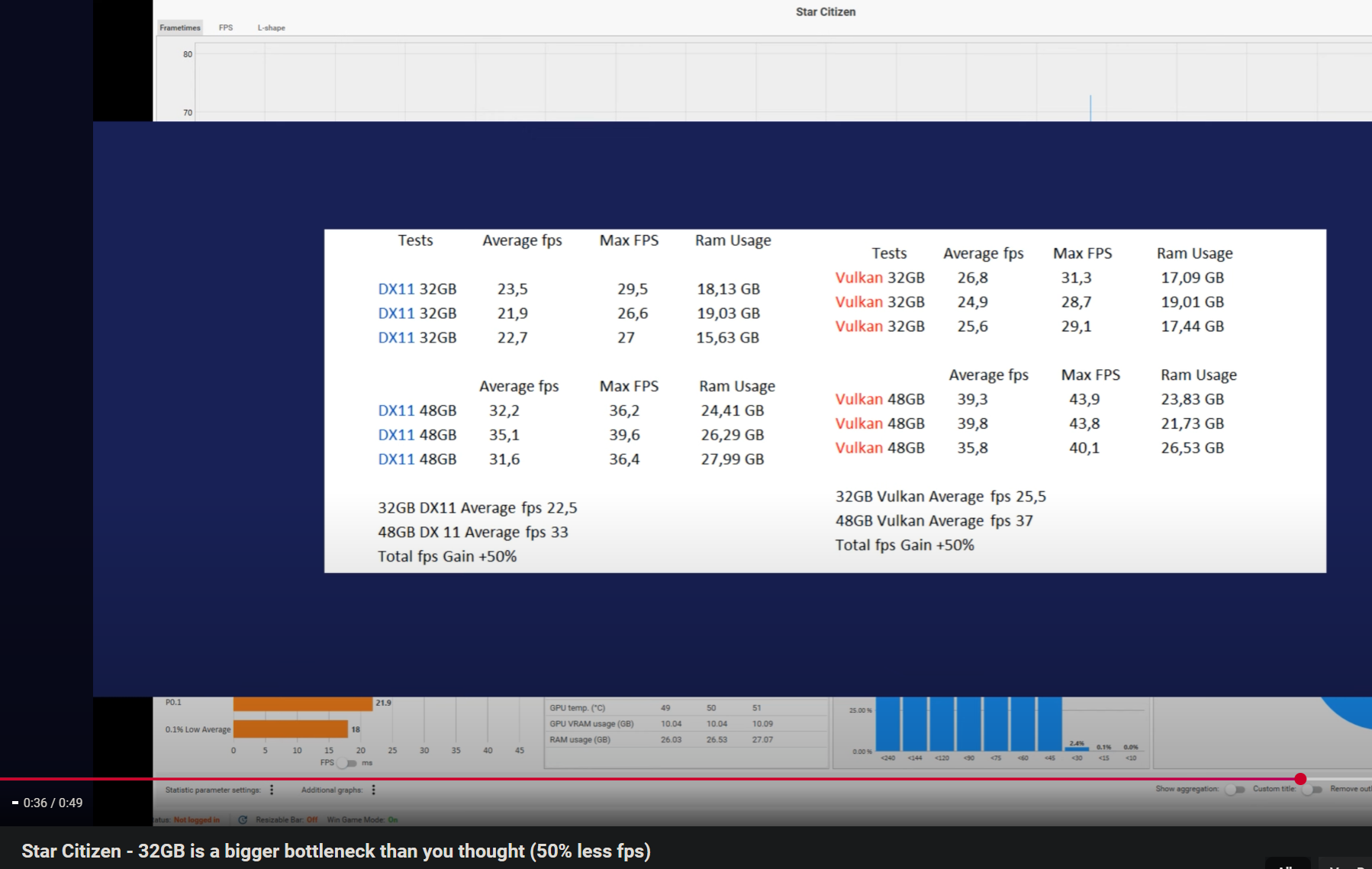This screenshot has height=869, width=1372.
Task: Click the Max FPS value 29,5
Action: pyautogui.click(x=633, y=289)
